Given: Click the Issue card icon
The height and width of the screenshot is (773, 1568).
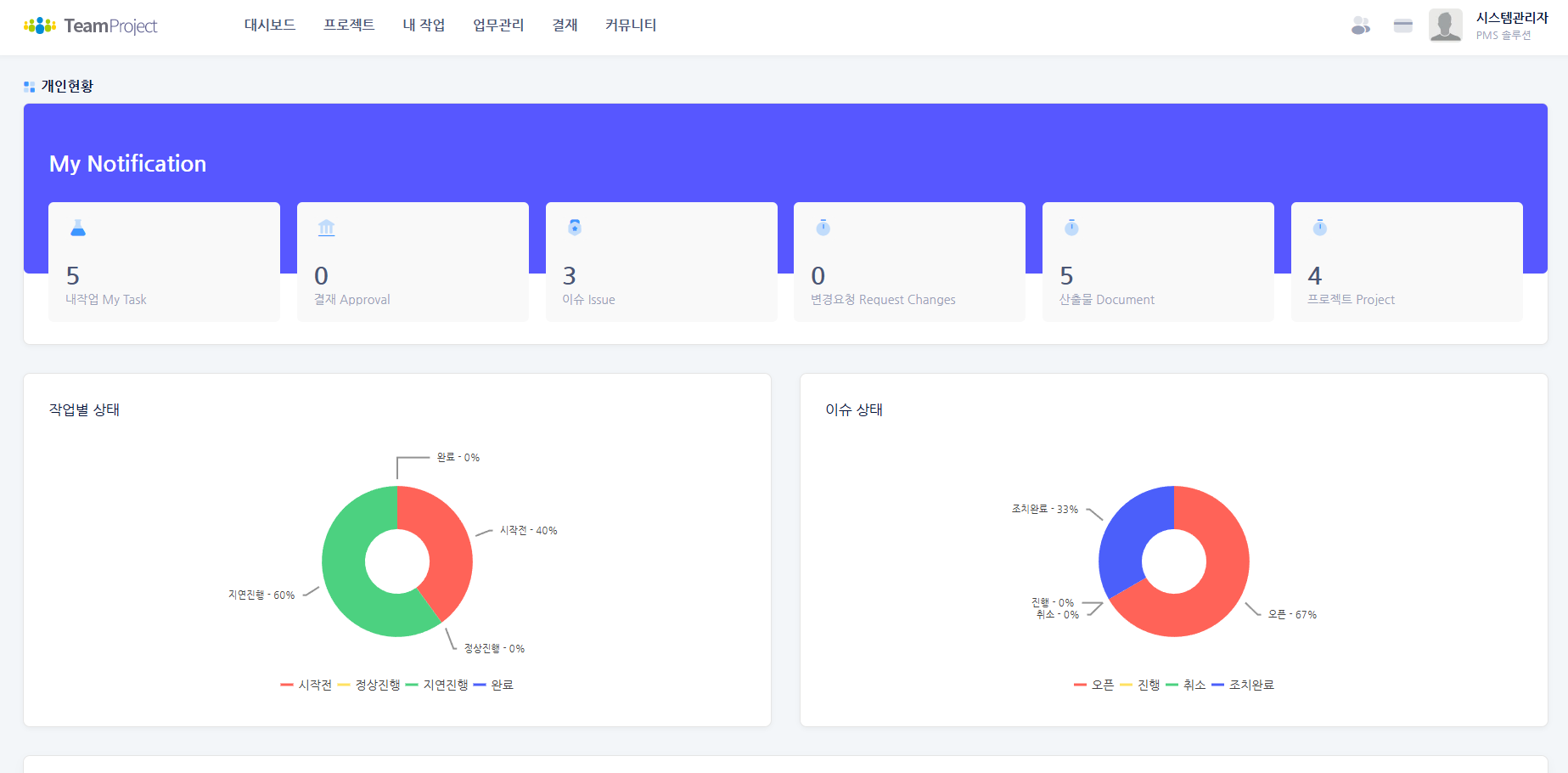Looking at the screenshot, I should tap(575, 227).
